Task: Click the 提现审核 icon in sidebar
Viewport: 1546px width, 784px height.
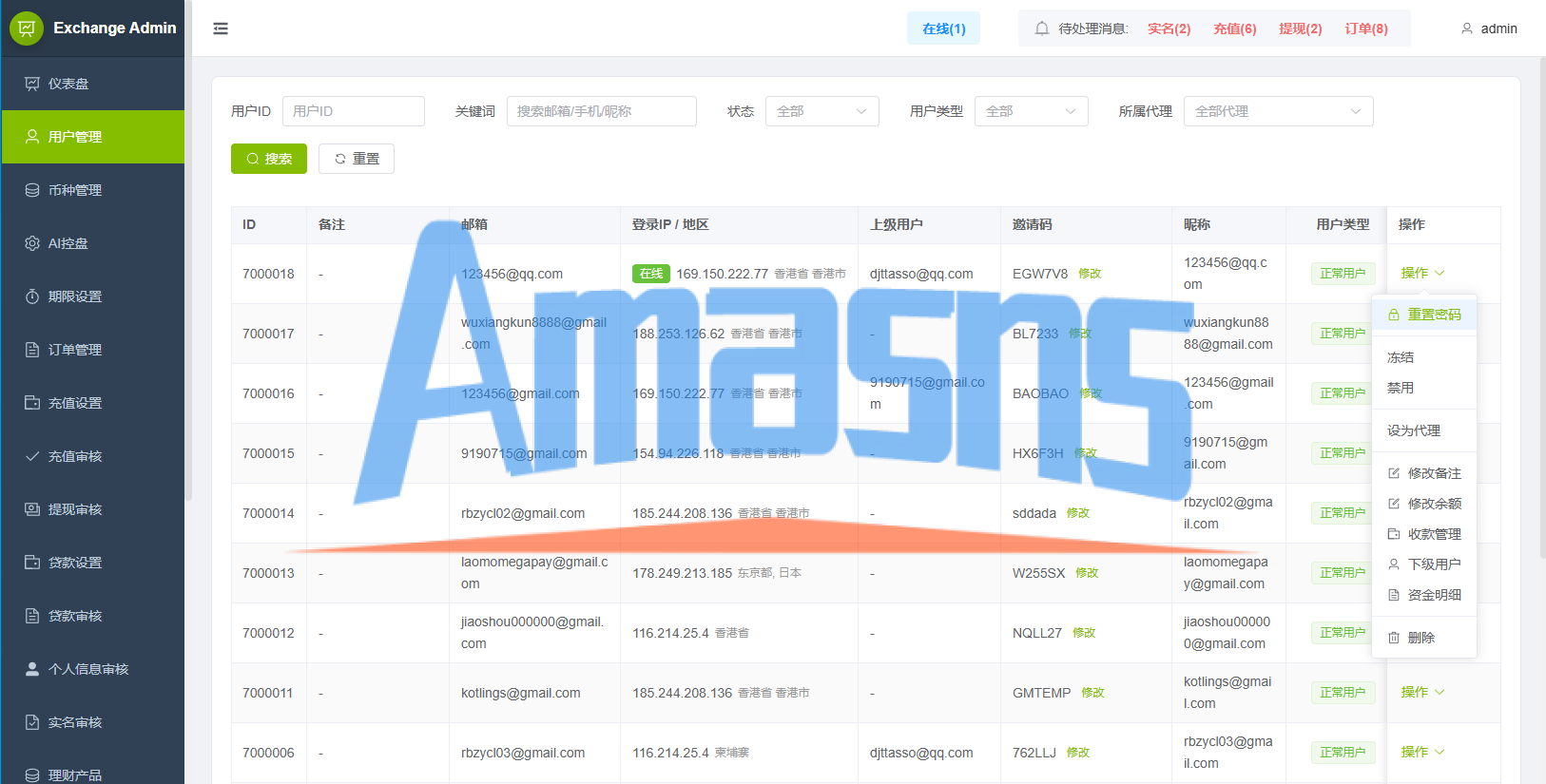Action: pyautogui.click(x=32, y=509)
